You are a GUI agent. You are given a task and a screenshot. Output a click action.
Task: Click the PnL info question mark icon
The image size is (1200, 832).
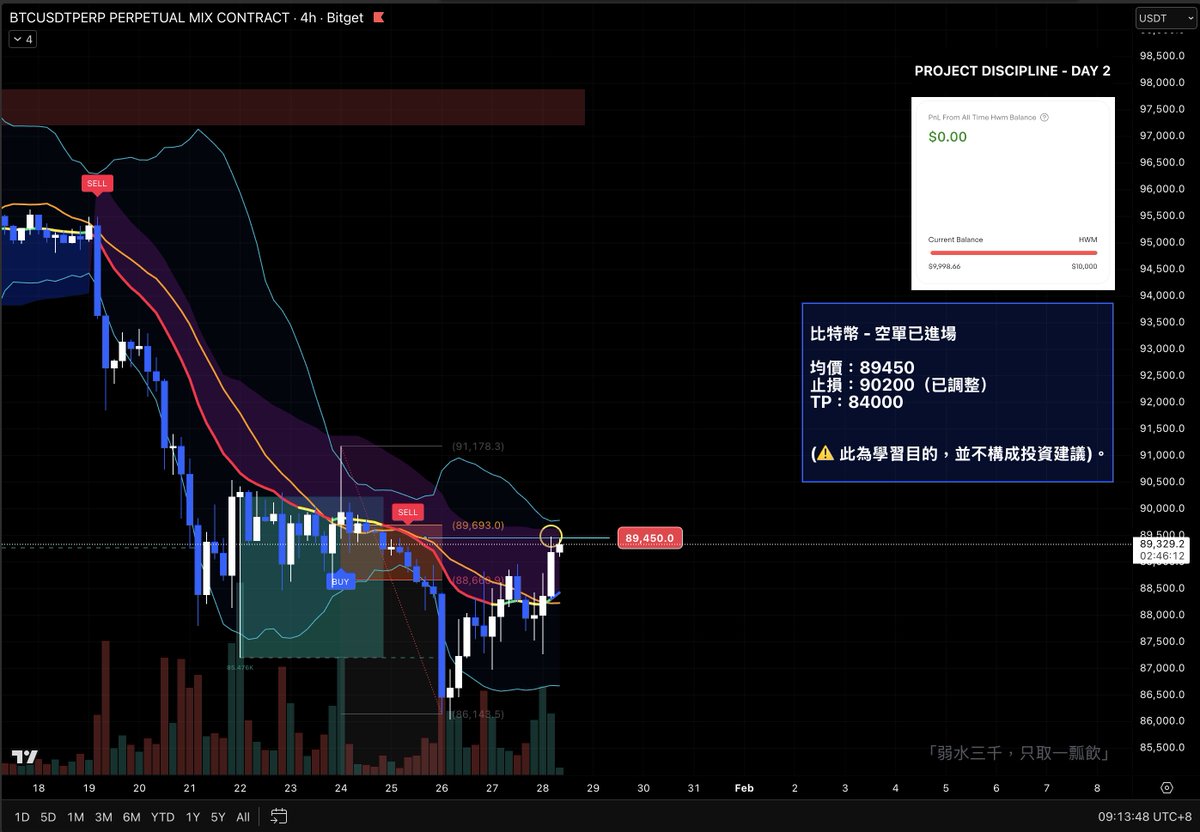click(x=1044, y=117)
